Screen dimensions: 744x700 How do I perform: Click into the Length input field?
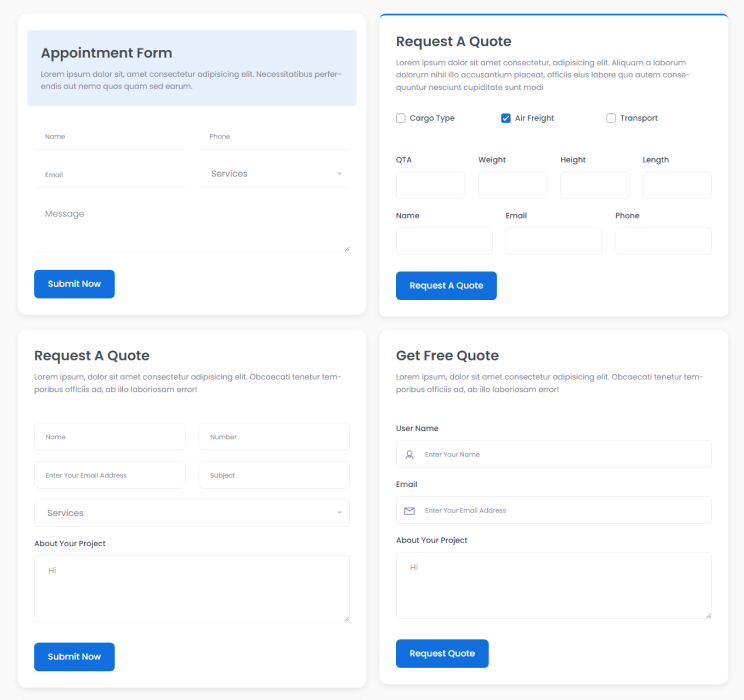point(677,185)
